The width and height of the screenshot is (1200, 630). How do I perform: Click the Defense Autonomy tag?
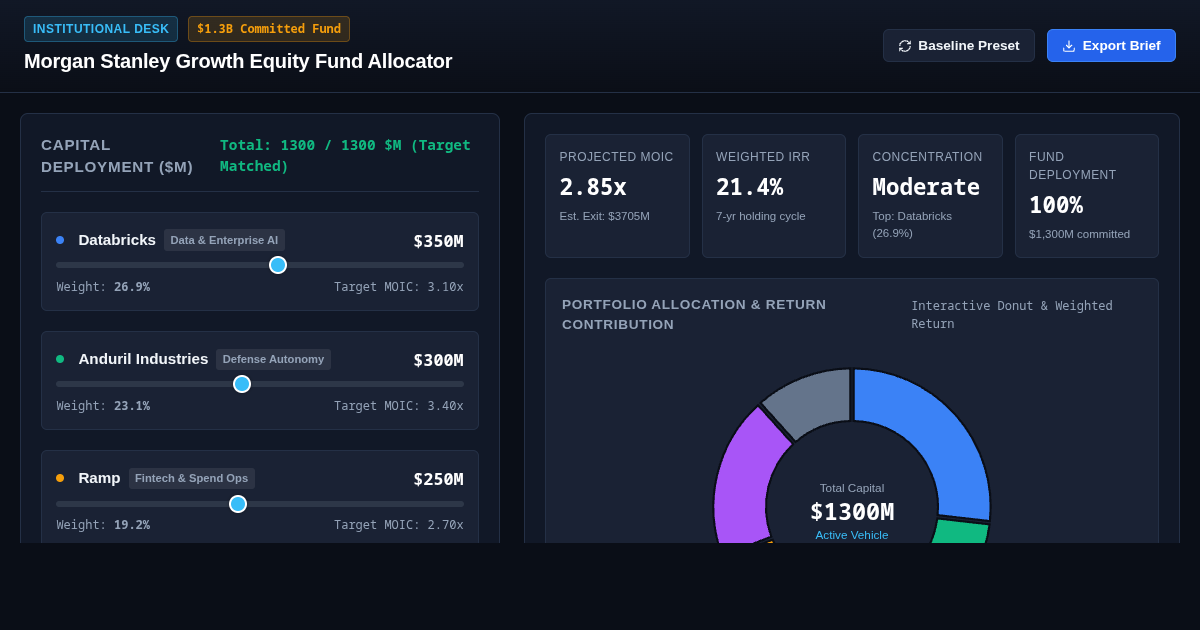coord(273,359)
